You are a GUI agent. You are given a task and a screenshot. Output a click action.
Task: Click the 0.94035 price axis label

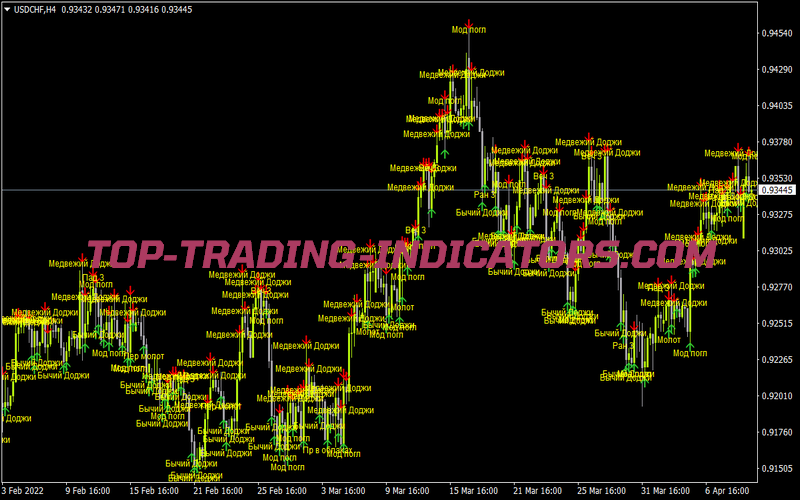click(x=777, y=106)
